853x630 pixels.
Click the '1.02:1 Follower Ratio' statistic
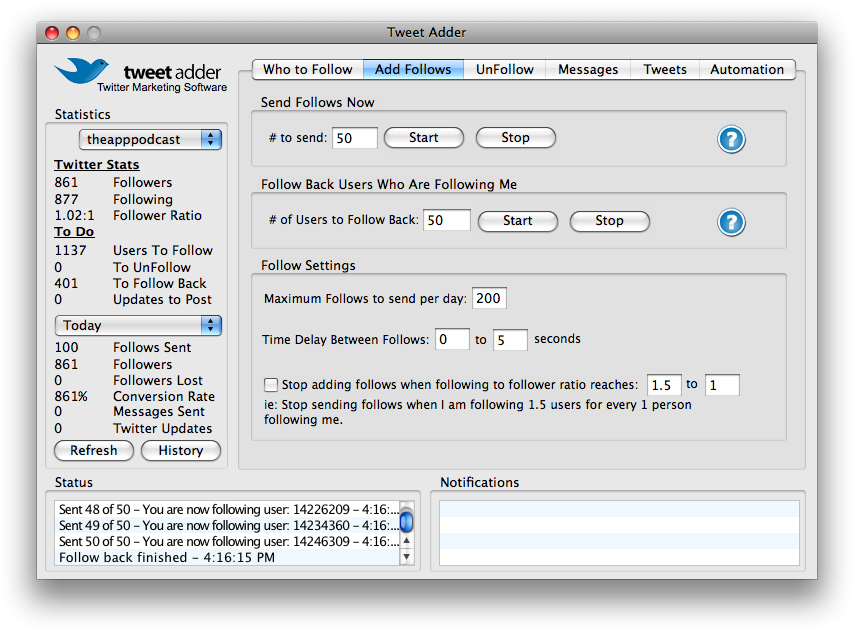128,215
